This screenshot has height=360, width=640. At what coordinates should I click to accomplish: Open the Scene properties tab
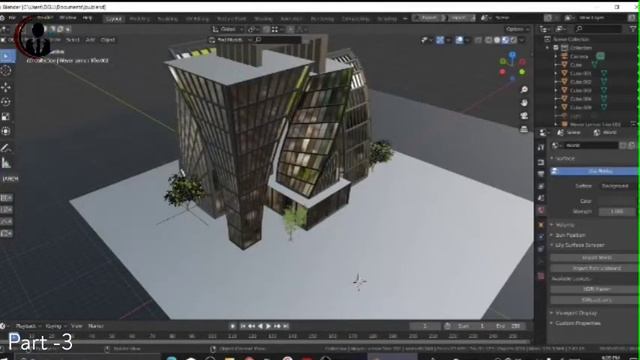[x=541, y=198]
